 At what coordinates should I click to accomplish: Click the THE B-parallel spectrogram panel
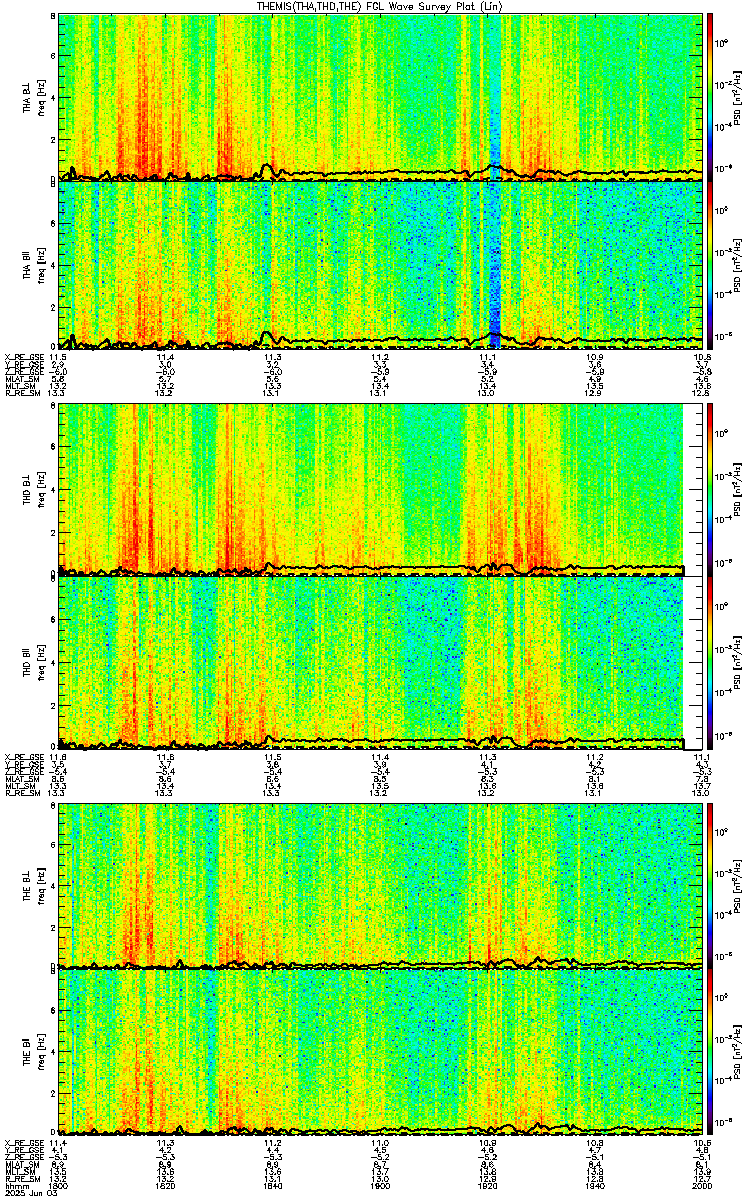381,1052
